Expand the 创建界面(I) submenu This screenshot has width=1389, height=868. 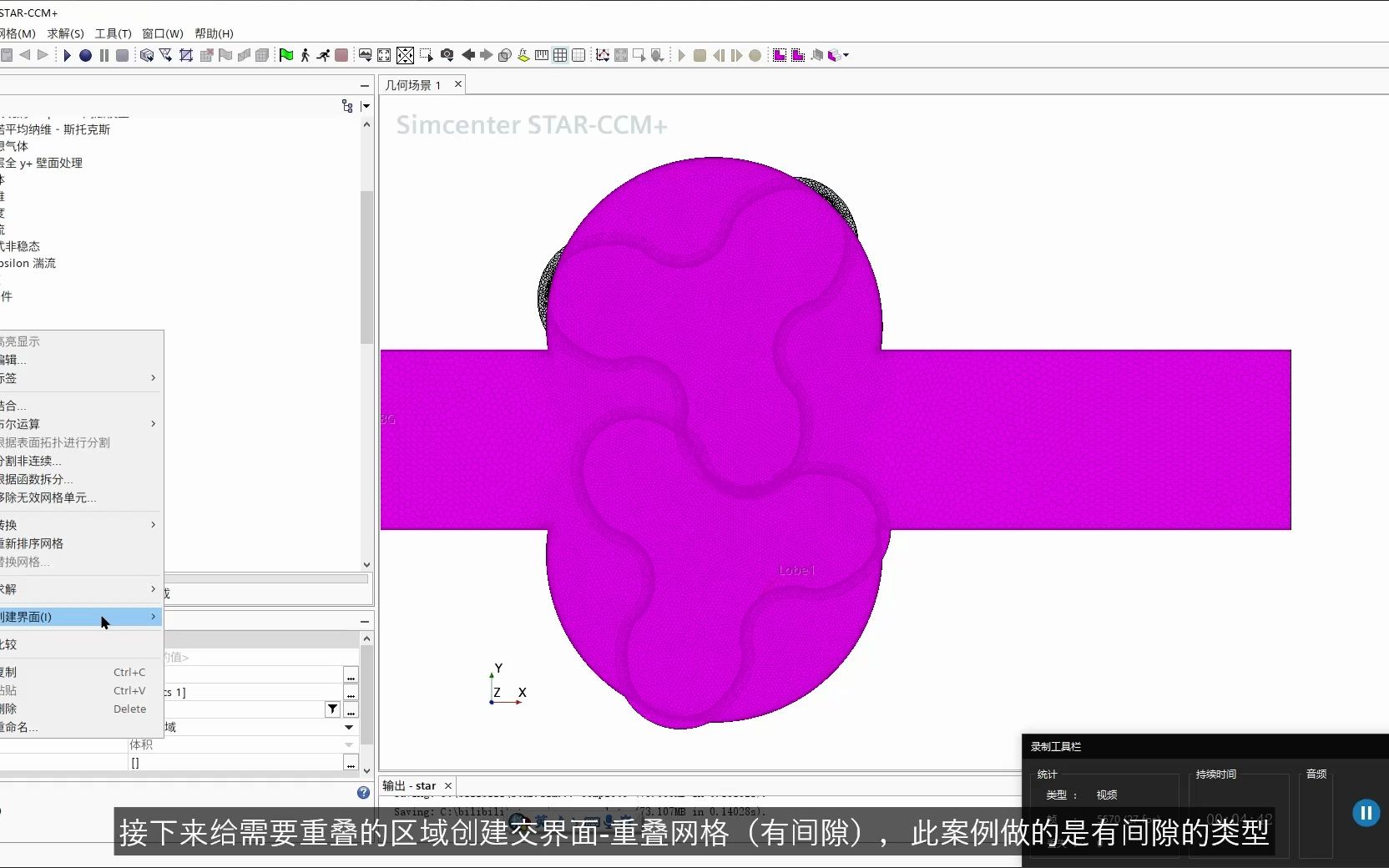coord(80,617)
